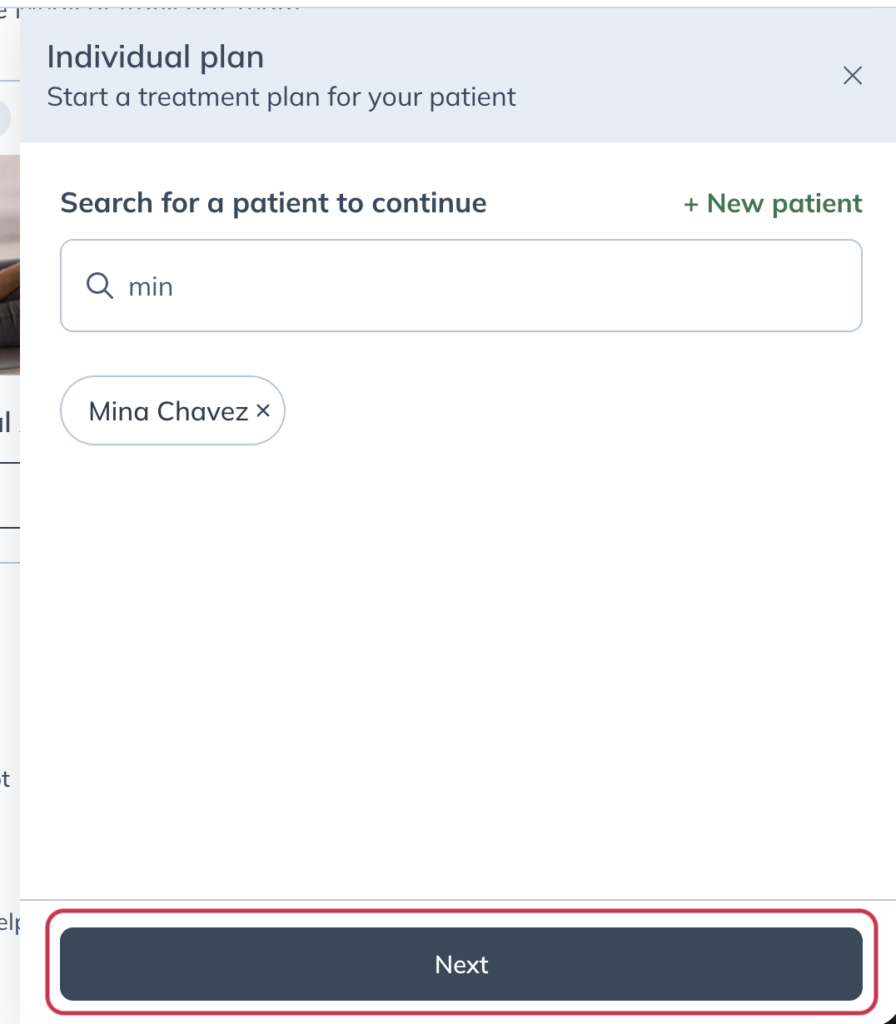Click the "Individual plan" dialog title
896x1024 pixels.
[155, 57]
